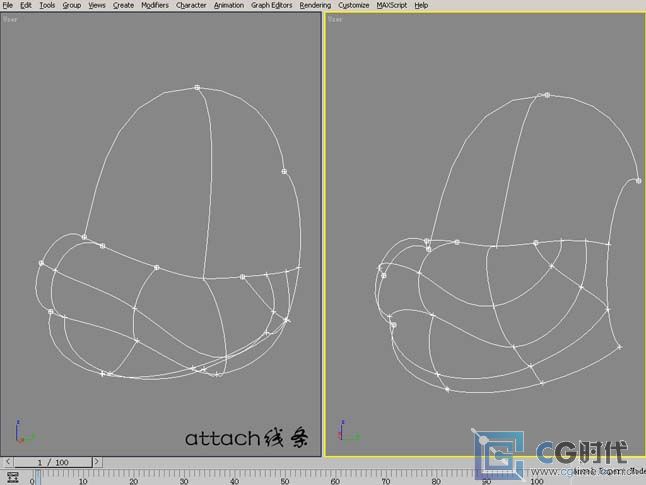646x485 pixels.
Task: Click frame 80 on the timeline
Action: (436, 481)
